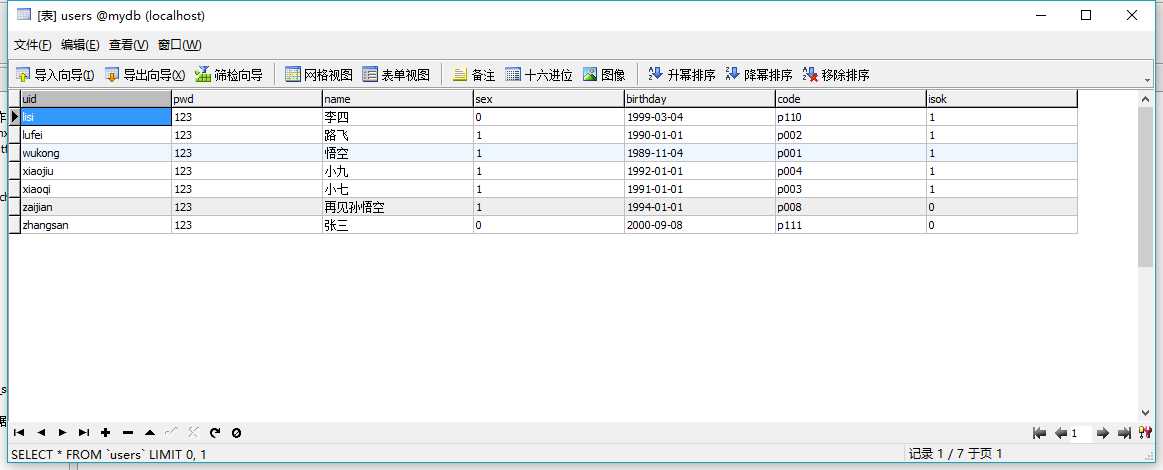Go to the next page arrow
This screenshot has width=1163, height=470.
coord(1103,433)
